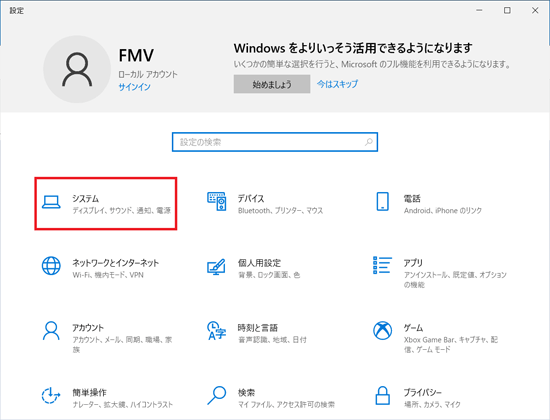This screenshot has height=420, width=550.
Task: Click the 始めましょう button
Action: pos(272,84)
